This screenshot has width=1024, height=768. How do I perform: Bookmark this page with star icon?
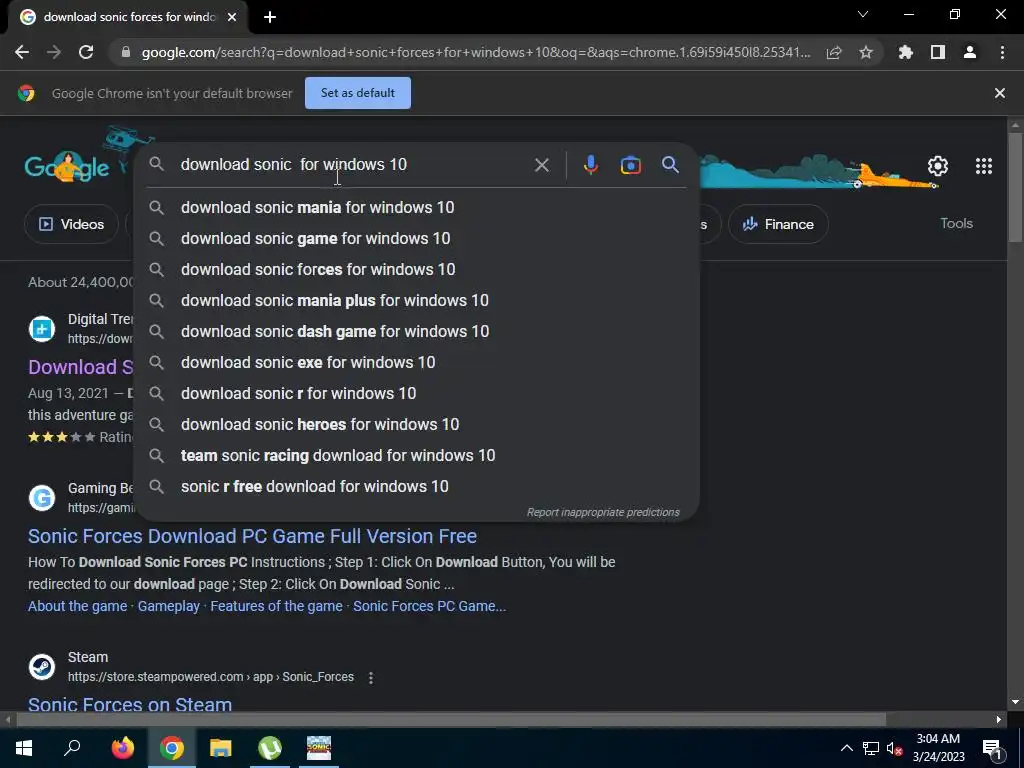pyautogui.click(x=866, y=52)
